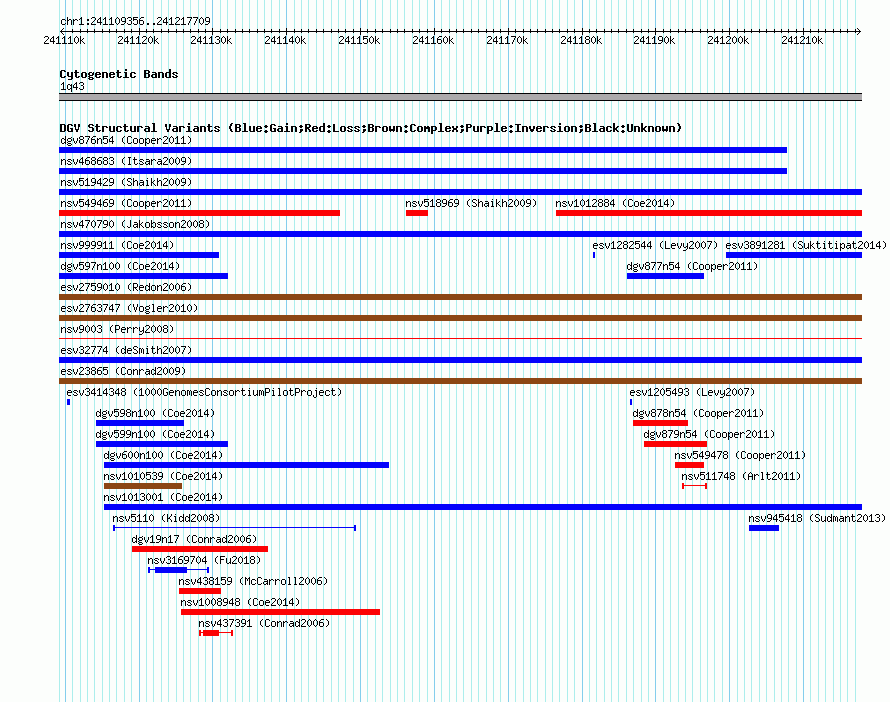Open the nsv518969 (Shaikh2009) variant label
The width and height of the screenshot is (890, 702).
pyautogui.click(x=471, y=203)
